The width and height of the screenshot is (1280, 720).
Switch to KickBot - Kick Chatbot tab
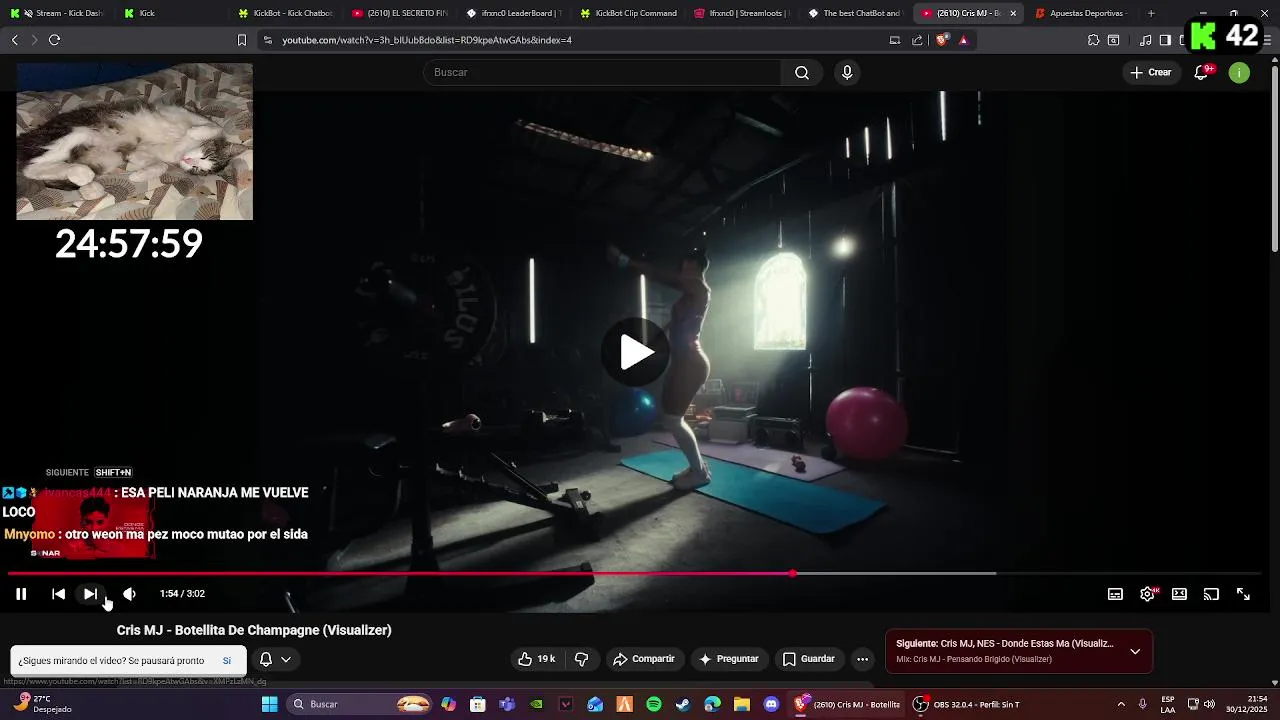pyautogui.click(x=286, y=13)
